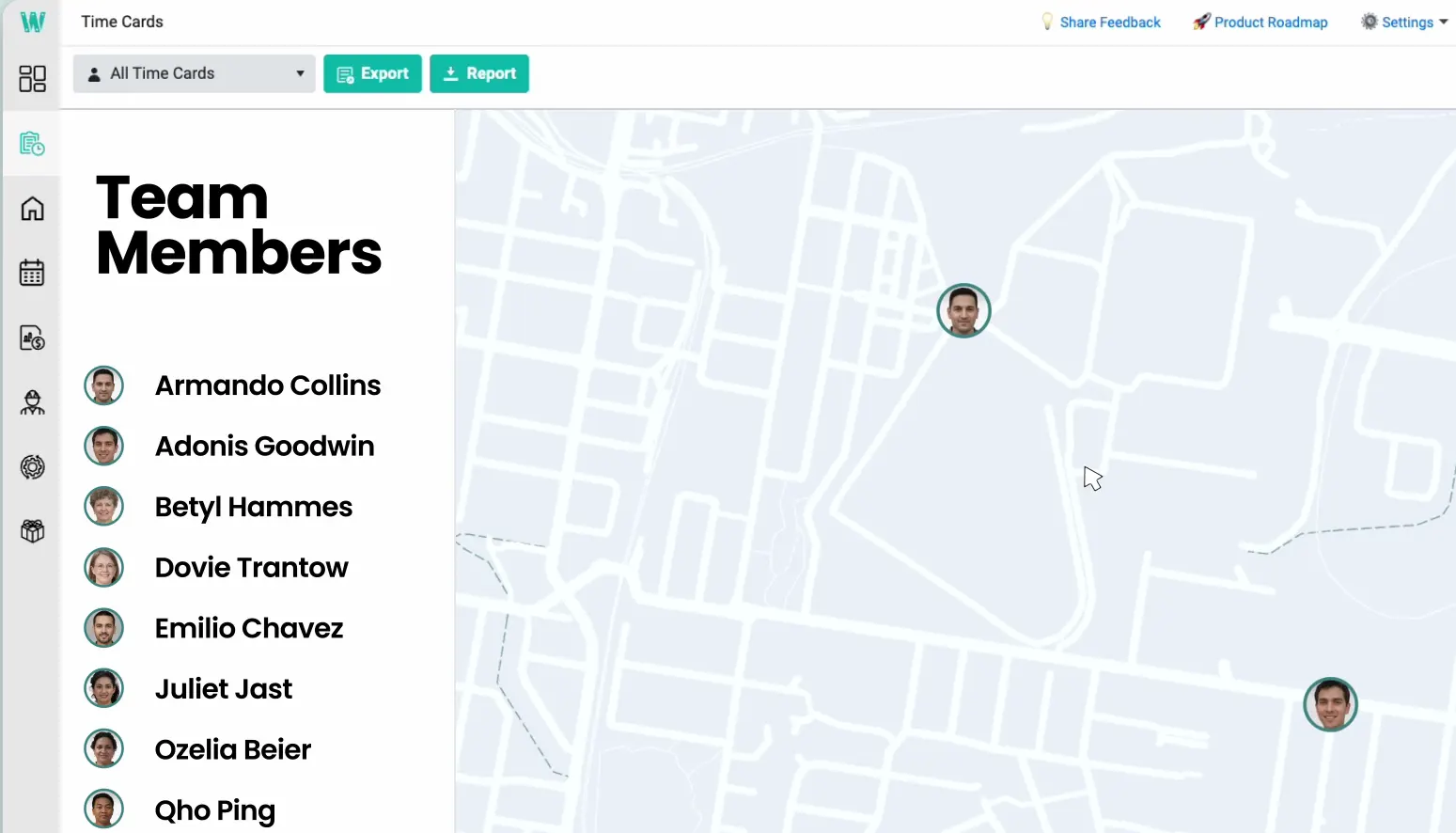Click Emilio Chavez's avatar thumbnail
Image resolution: width=1456 pixels, height=833 pixels.
(x=104, y=628)
